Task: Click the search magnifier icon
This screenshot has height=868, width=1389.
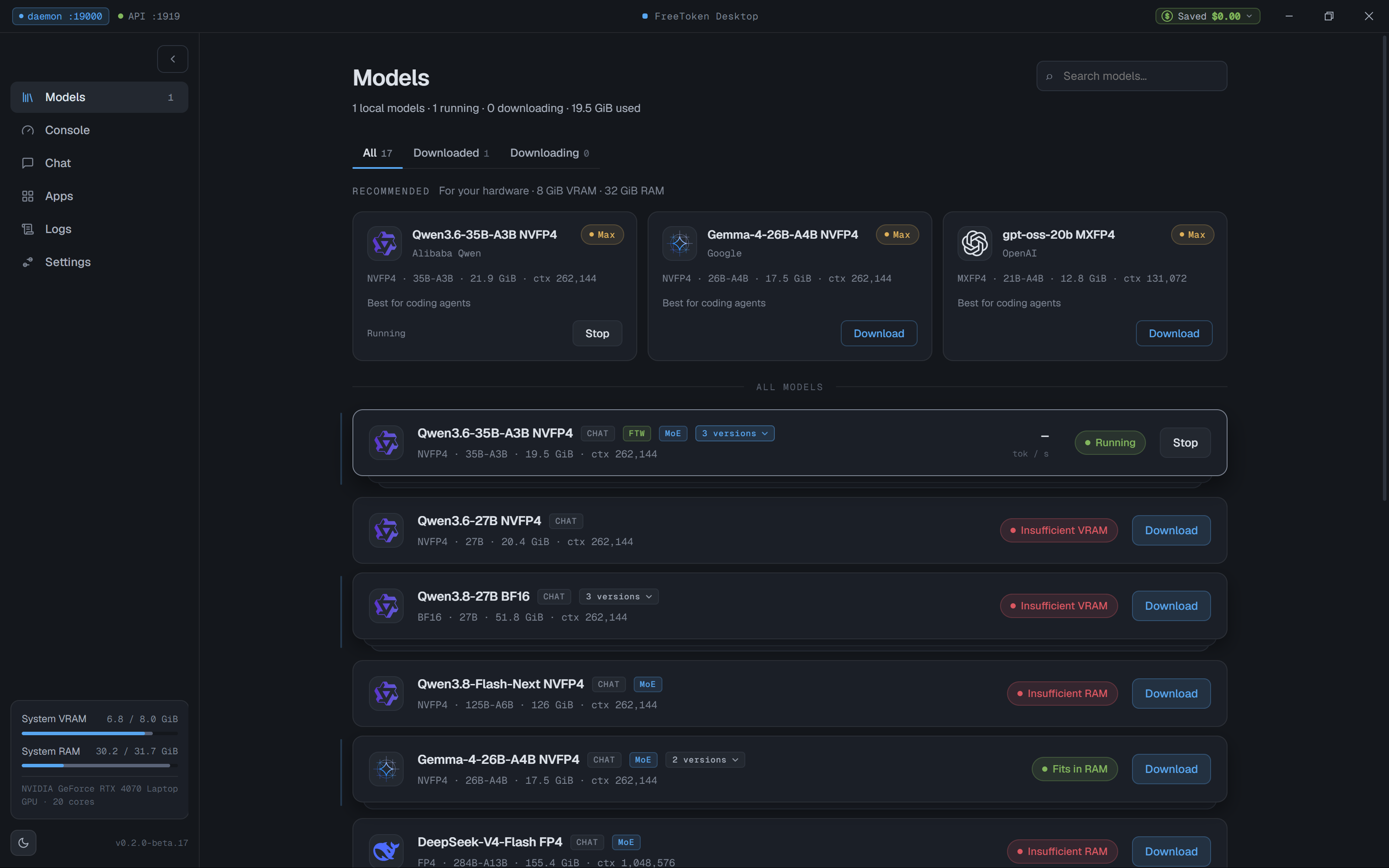Action: click(x=1049, y=76)
